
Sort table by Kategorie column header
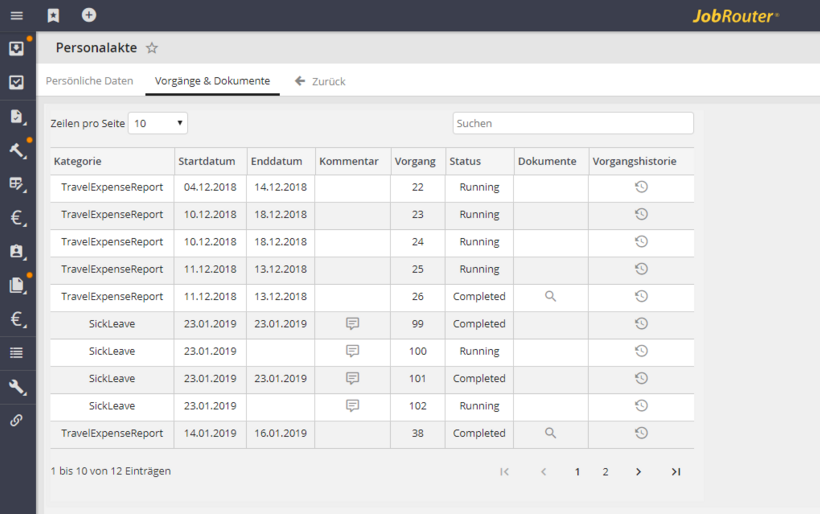(x=78, y=161)
